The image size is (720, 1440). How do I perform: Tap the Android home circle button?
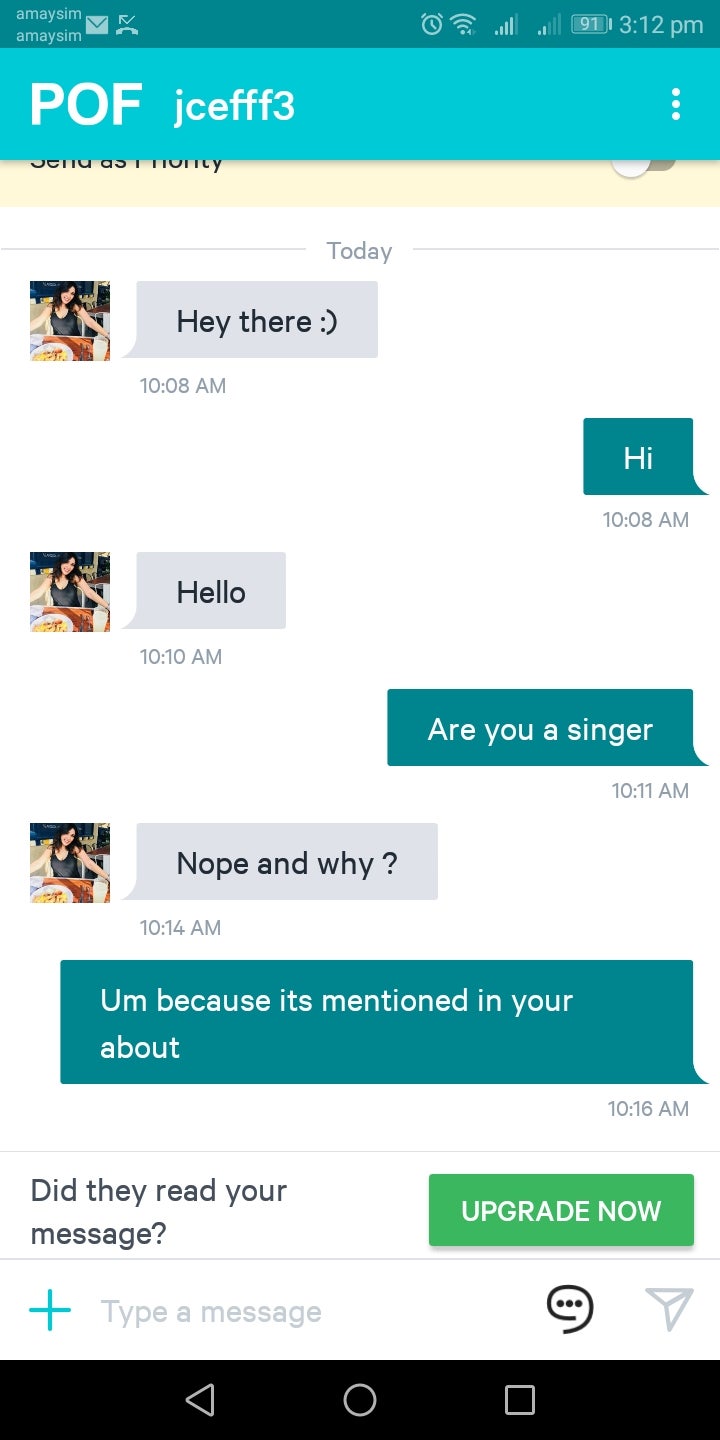[x=360, y=1400]
